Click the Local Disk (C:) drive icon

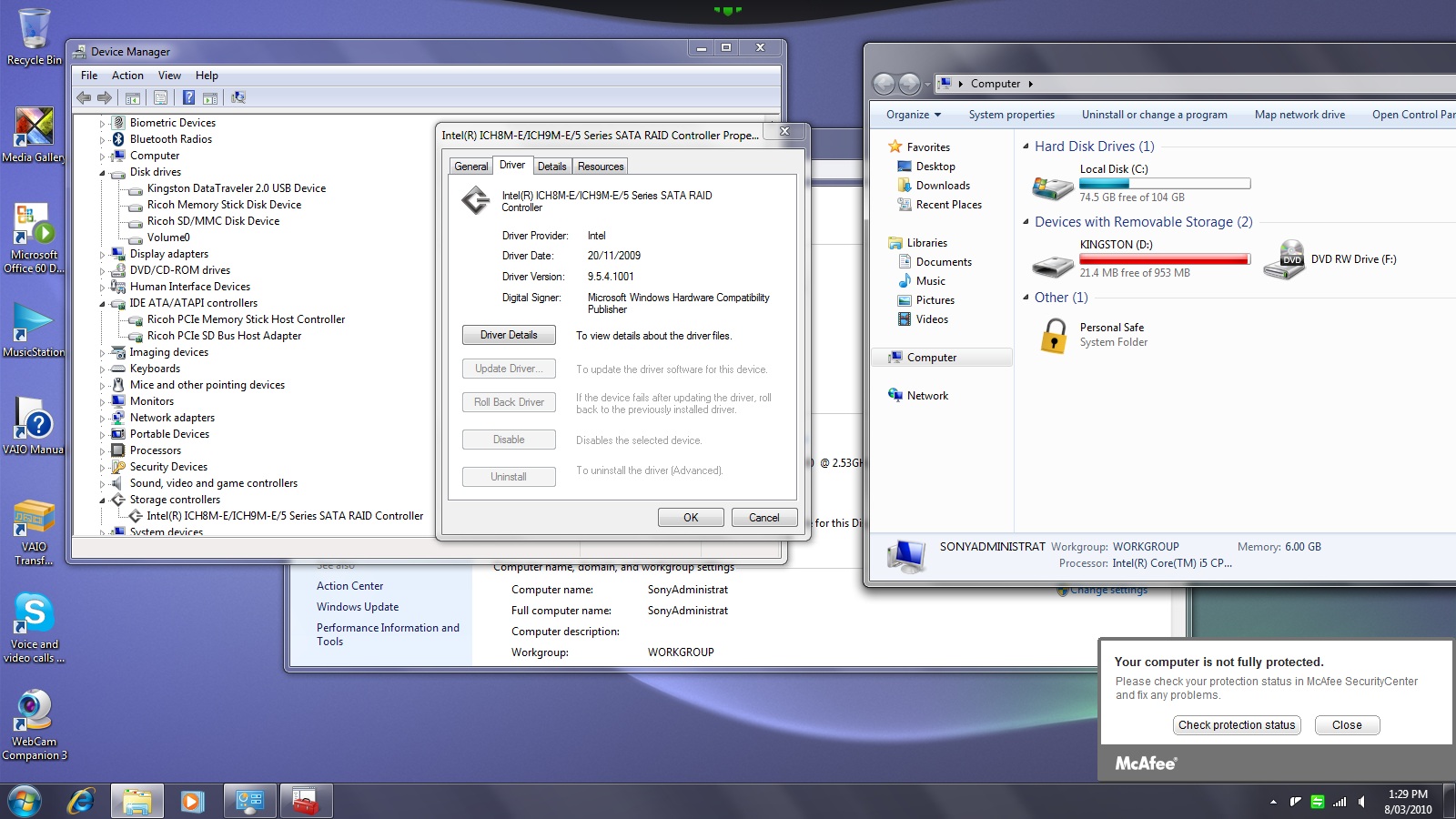point(1052,187)
